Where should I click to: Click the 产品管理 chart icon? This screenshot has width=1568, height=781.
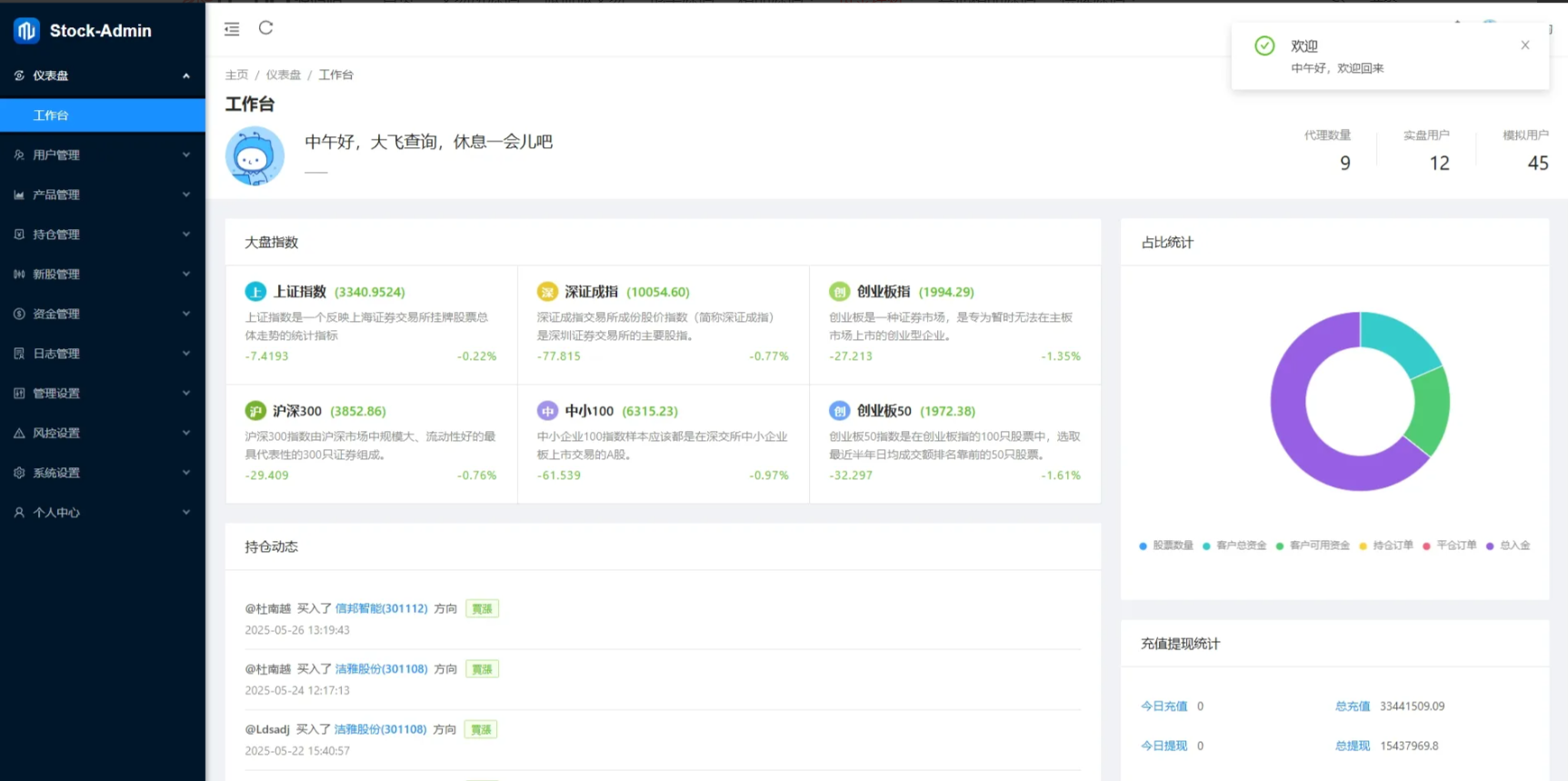point(19,195)
